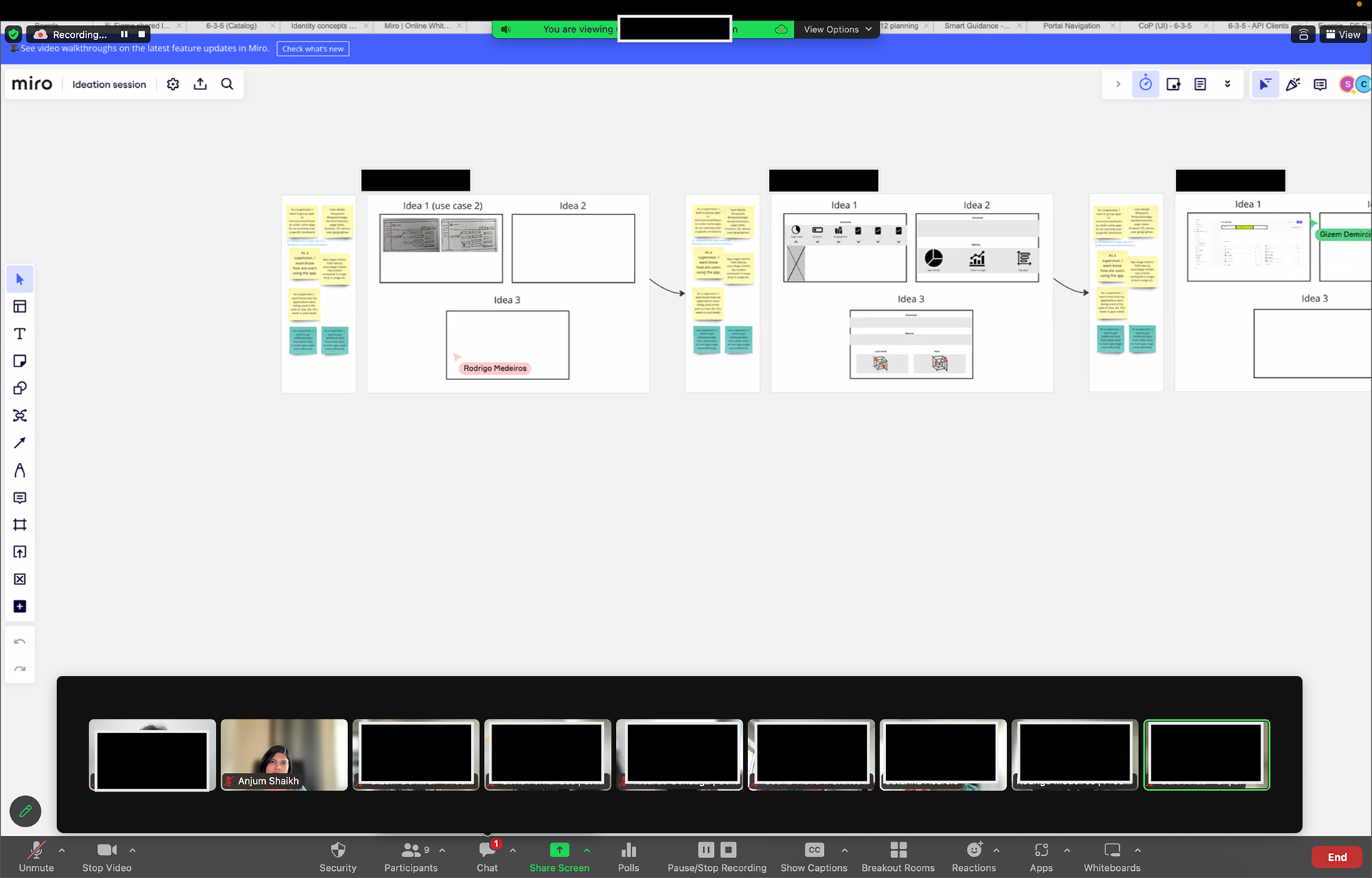Unmute the microphone in Zoom

point(36,857)
